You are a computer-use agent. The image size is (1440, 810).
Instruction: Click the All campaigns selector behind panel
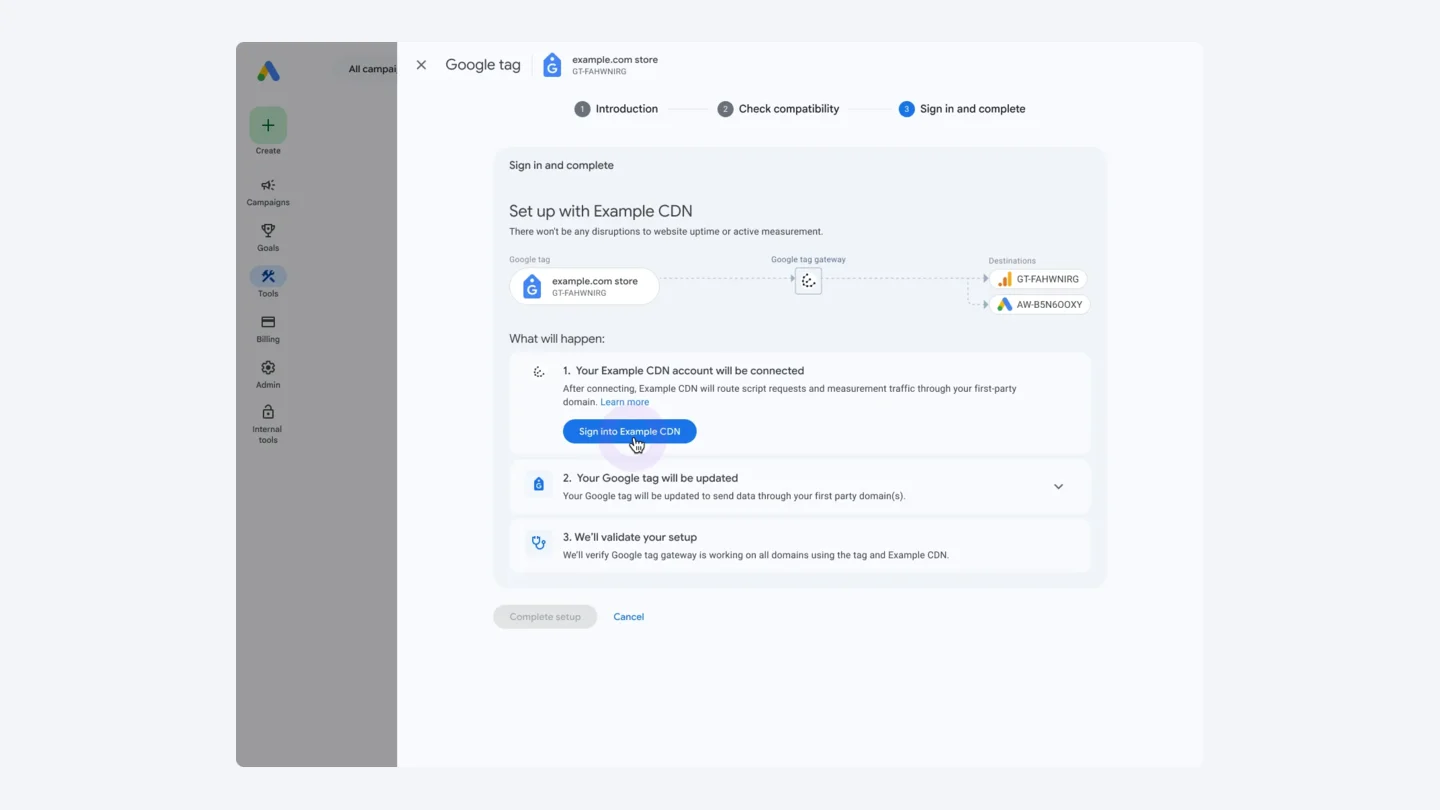(x=370, y=69)
